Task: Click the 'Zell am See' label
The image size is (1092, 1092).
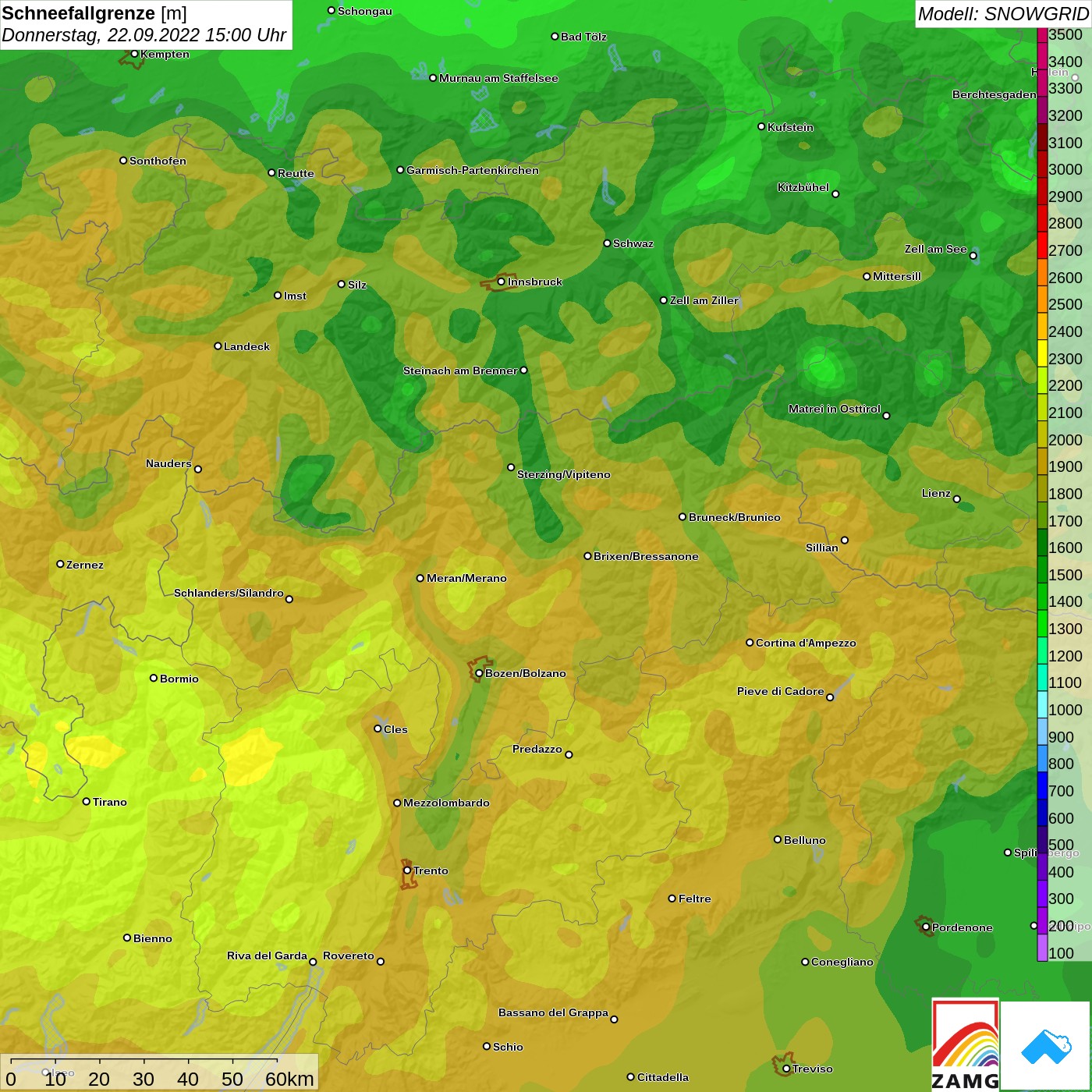Action: 935,249
